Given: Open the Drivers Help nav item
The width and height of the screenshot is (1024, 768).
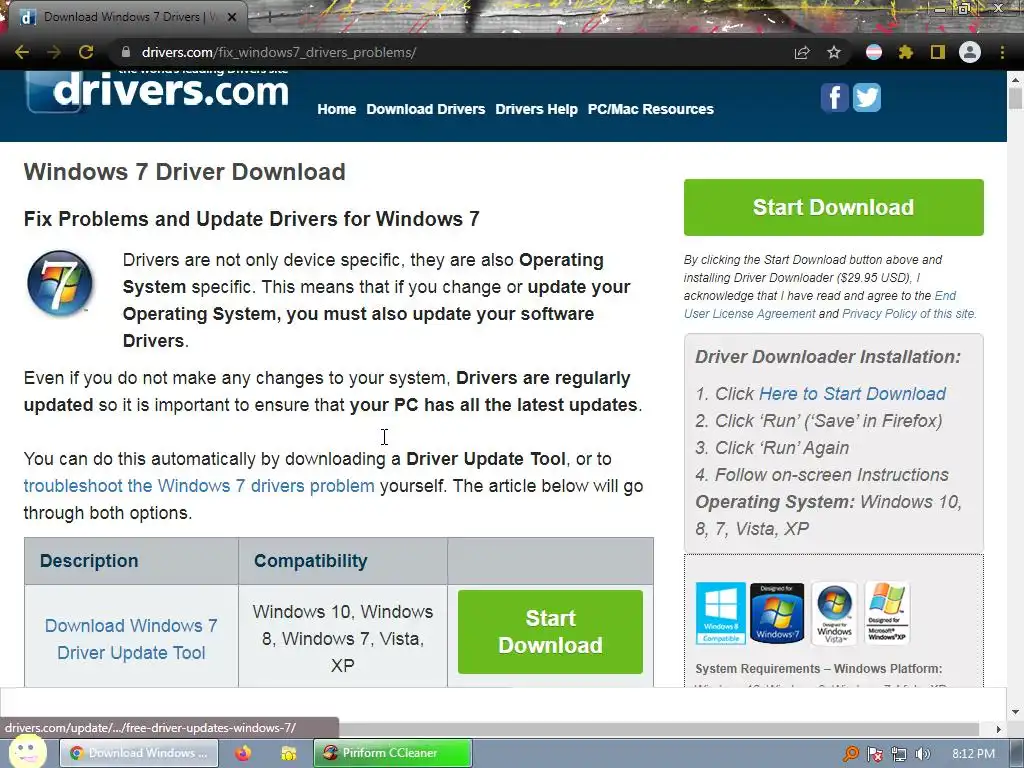Looking at the screenshot, I should tap(536, 109).
